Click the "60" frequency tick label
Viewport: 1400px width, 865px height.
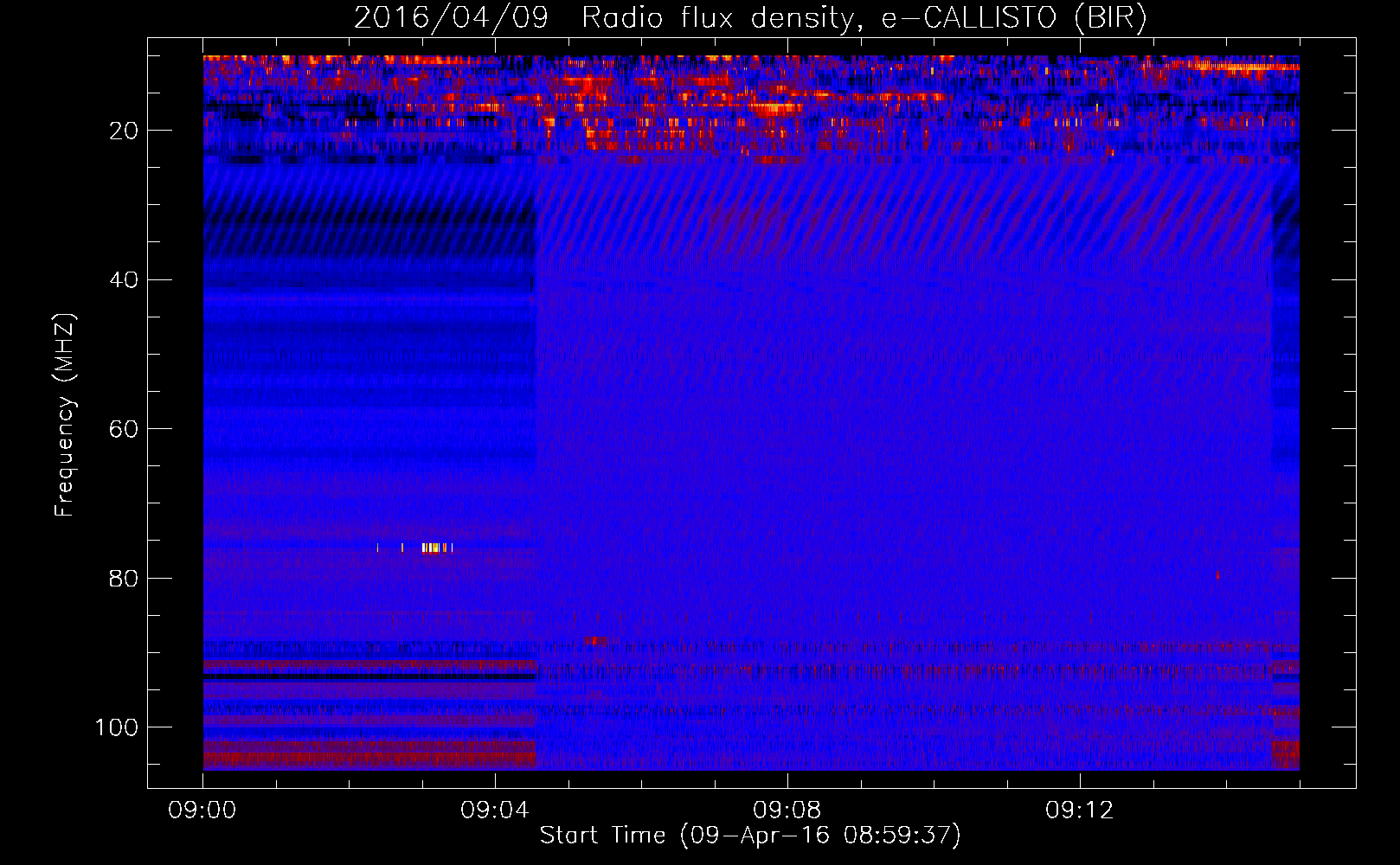(125, 429)
